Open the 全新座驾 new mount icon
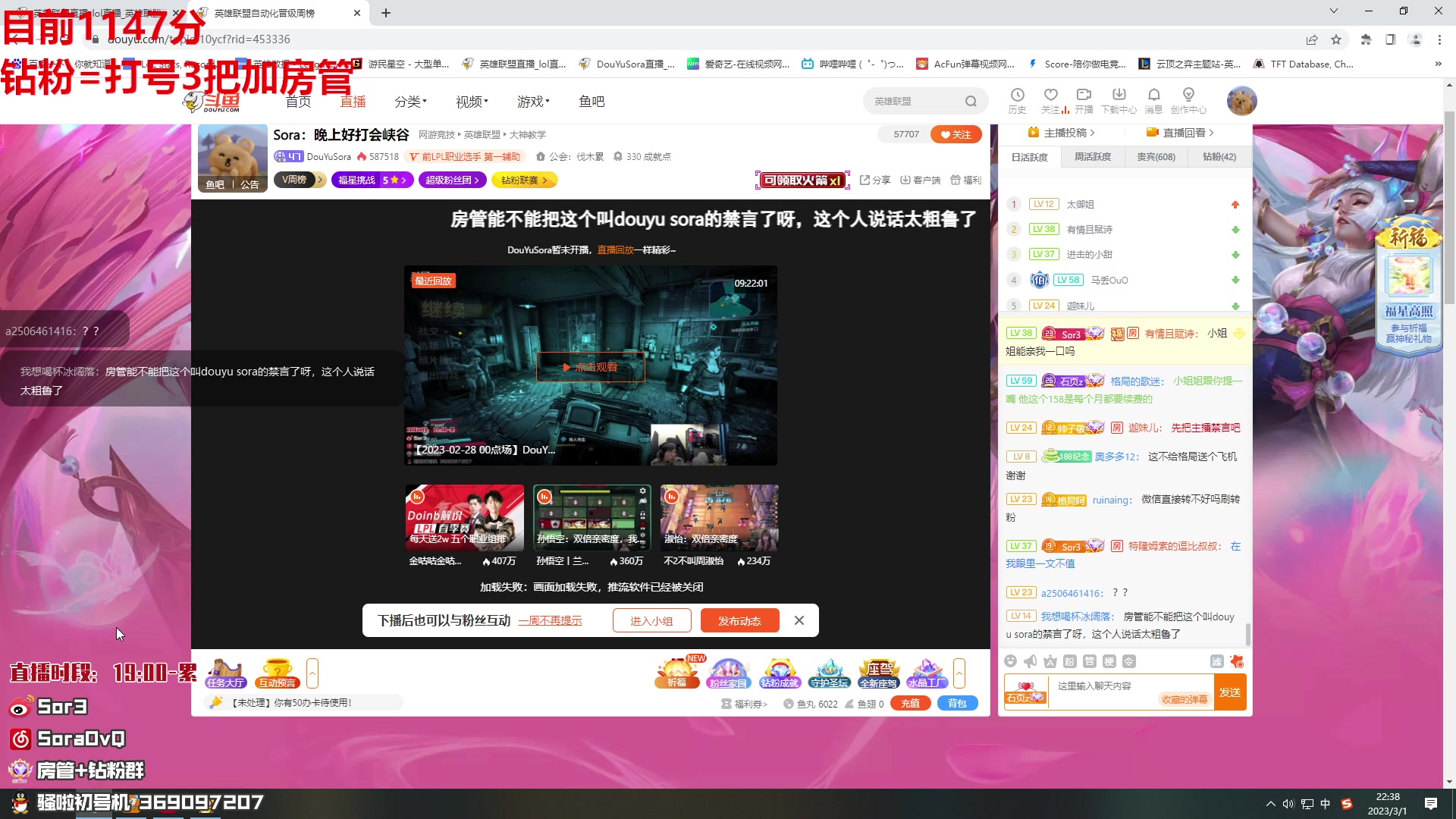1456x819 pixels. pyautogui.click(x=879, y=673)
